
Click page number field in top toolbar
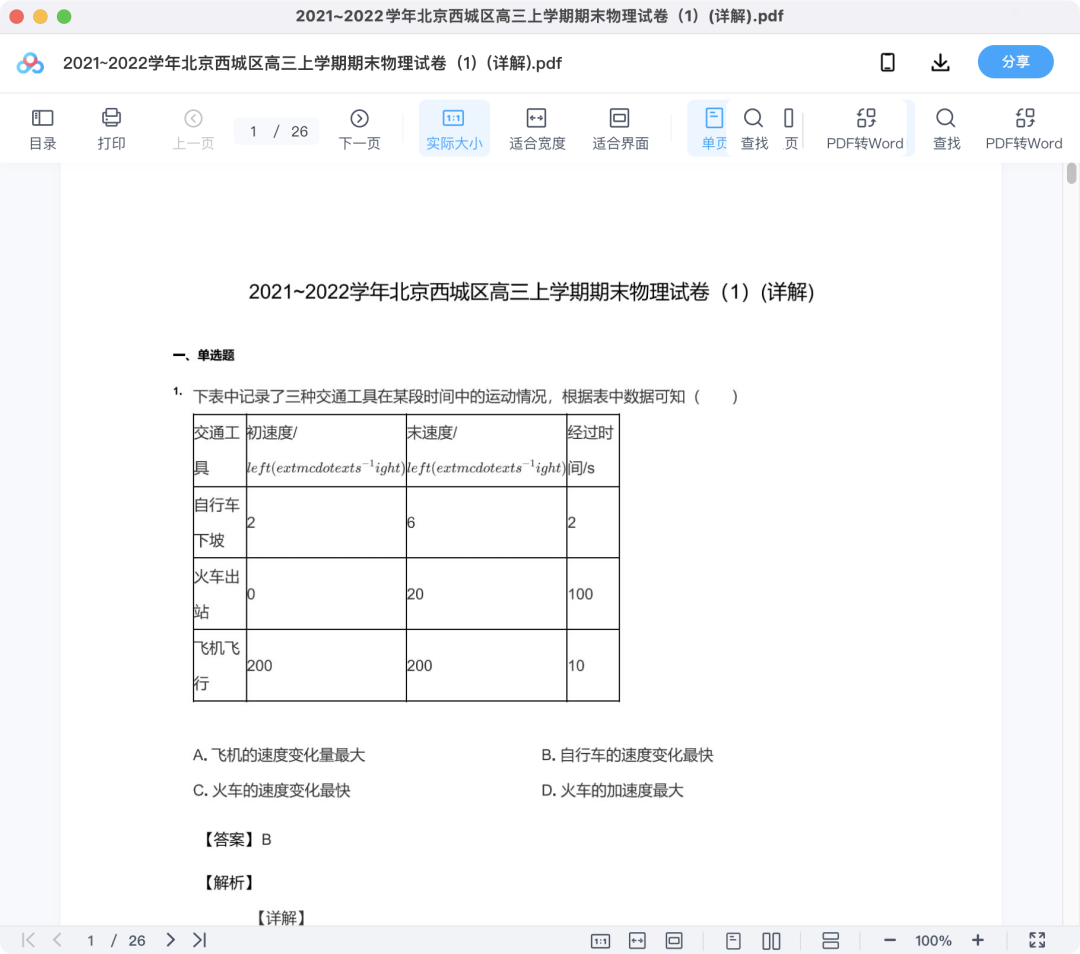tap(253, 132)
